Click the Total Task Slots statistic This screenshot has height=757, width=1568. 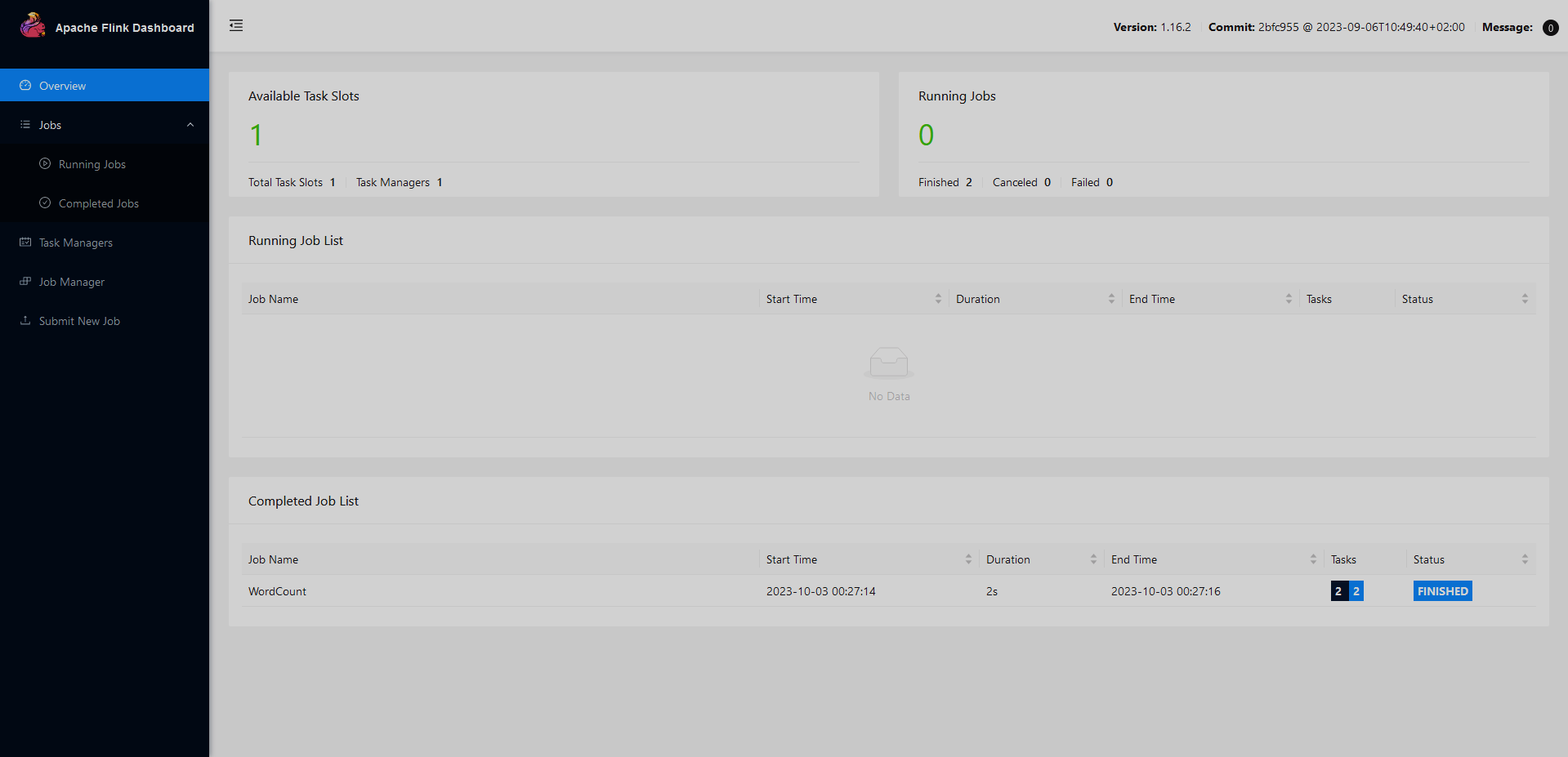pos(292,182)
